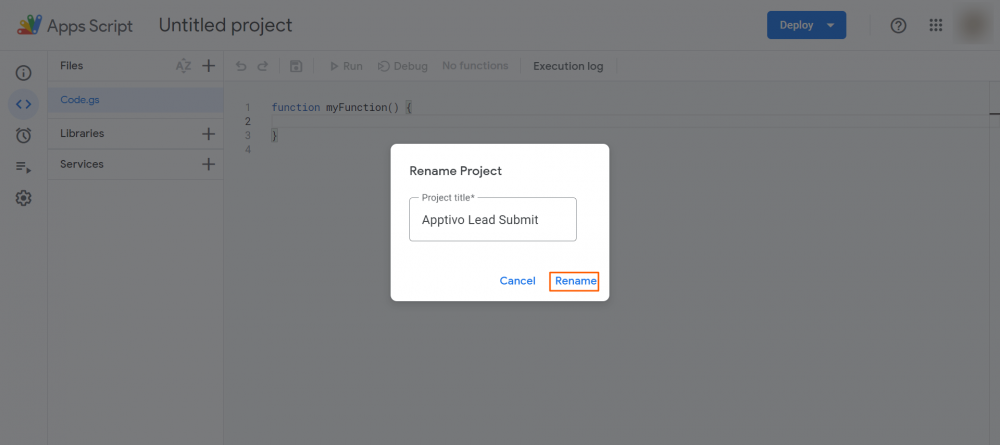Select the Editor code icon in sidebar

(24, 104)
